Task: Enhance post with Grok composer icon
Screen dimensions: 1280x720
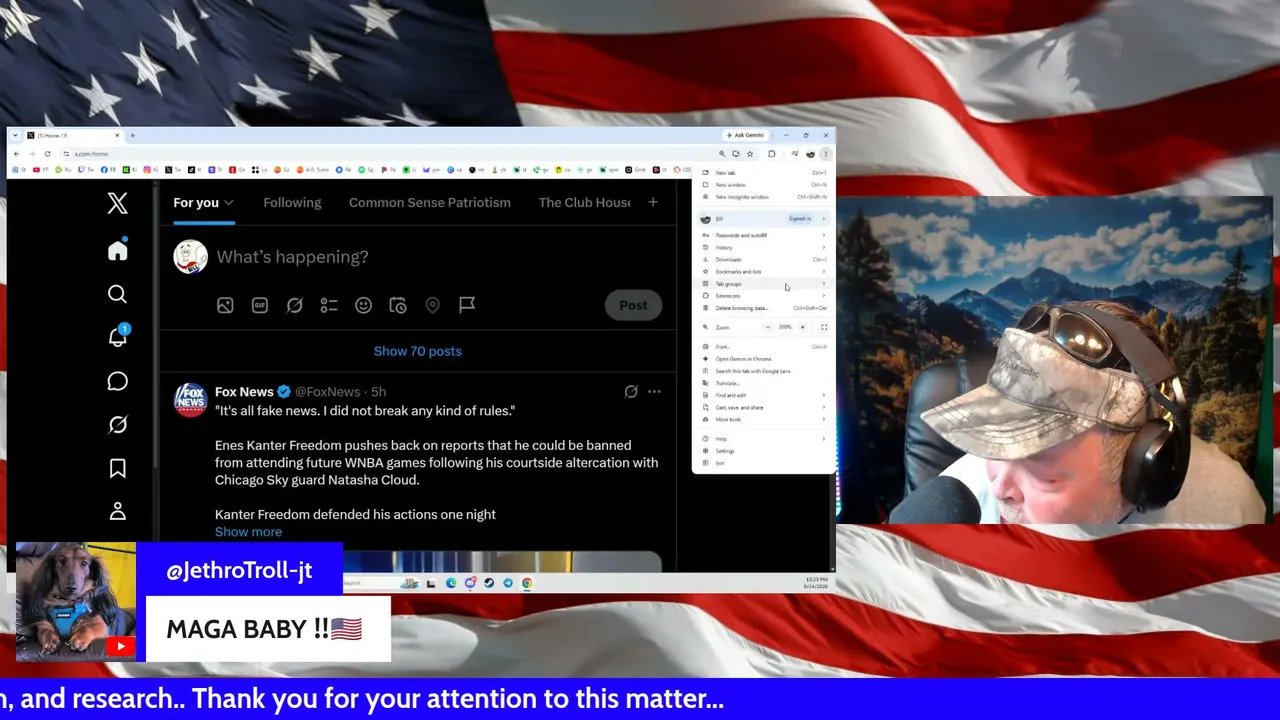Action: (x=294, y=305)
